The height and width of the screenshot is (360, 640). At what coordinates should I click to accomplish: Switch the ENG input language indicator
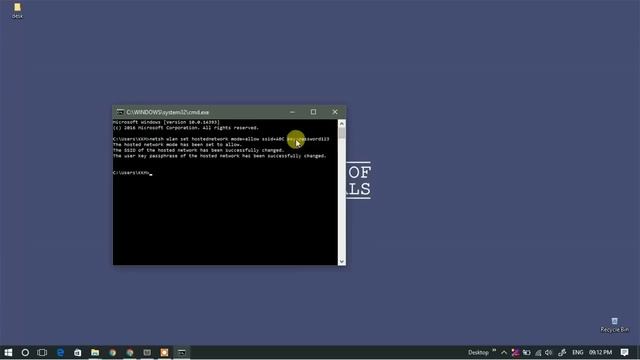point(578,352)
